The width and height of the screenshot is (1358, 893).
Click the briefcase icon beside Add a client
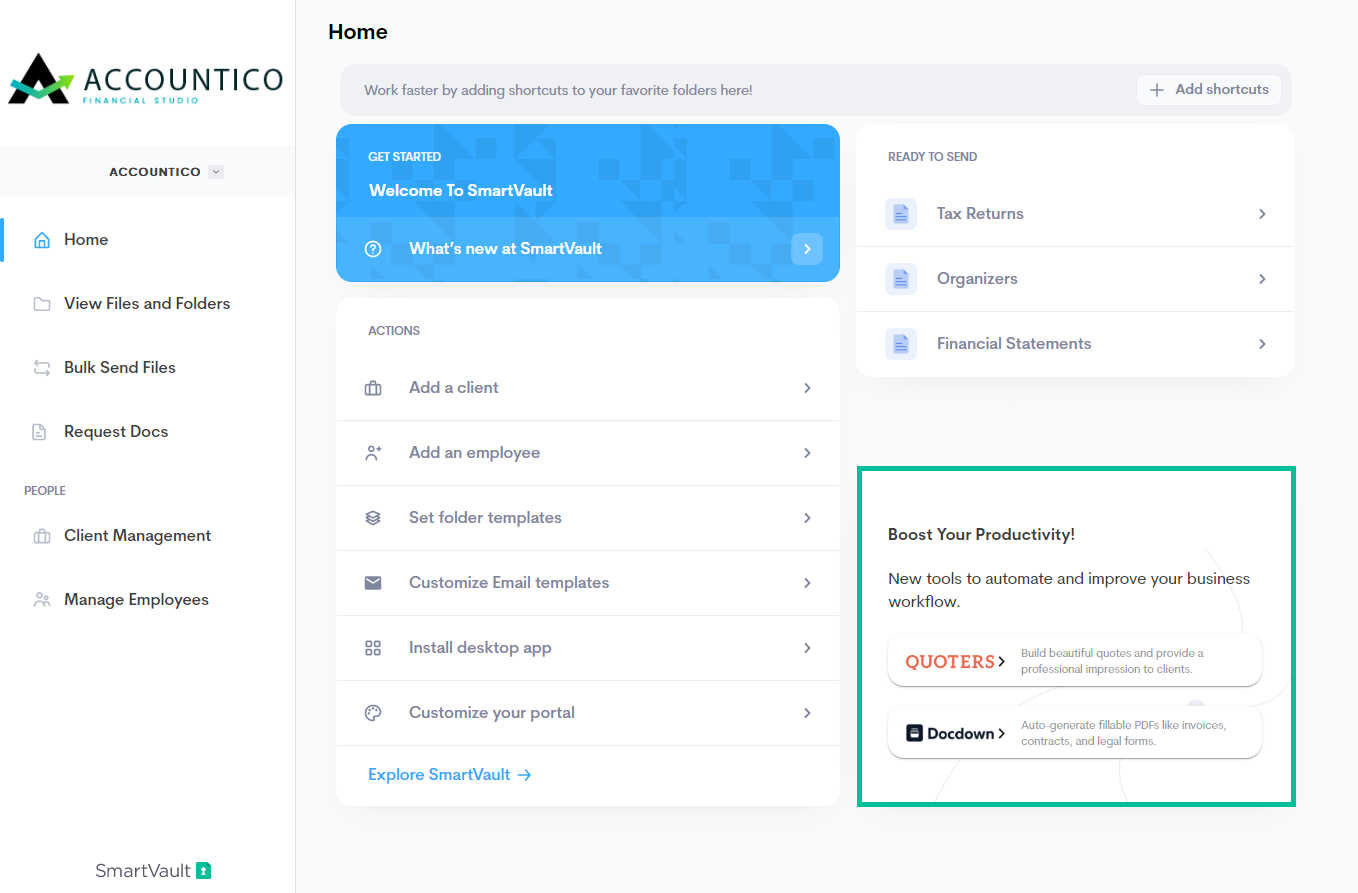[373, 388]
